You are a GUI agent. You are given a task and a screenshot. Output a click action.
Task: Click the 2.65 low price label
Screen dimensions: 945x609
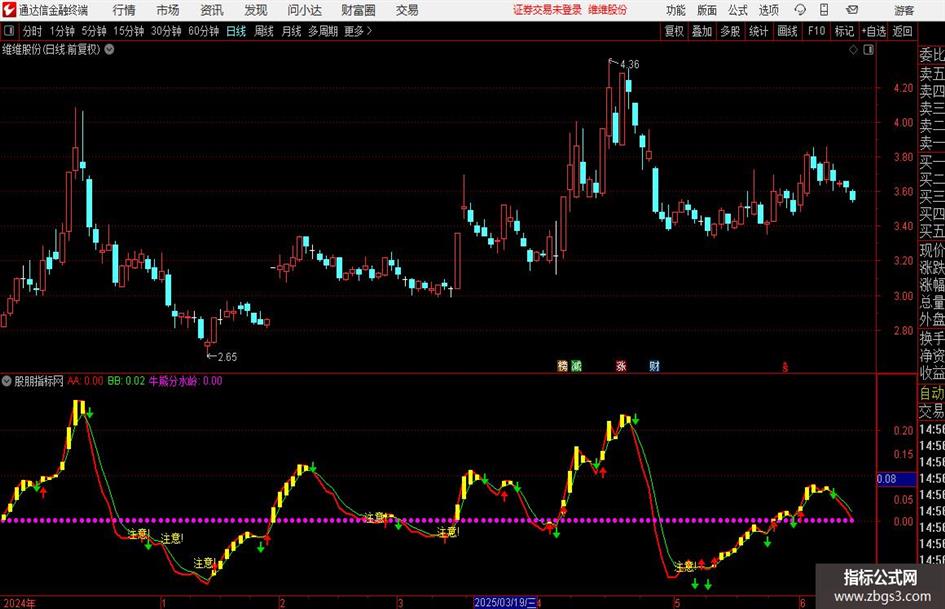pos(227,357)
